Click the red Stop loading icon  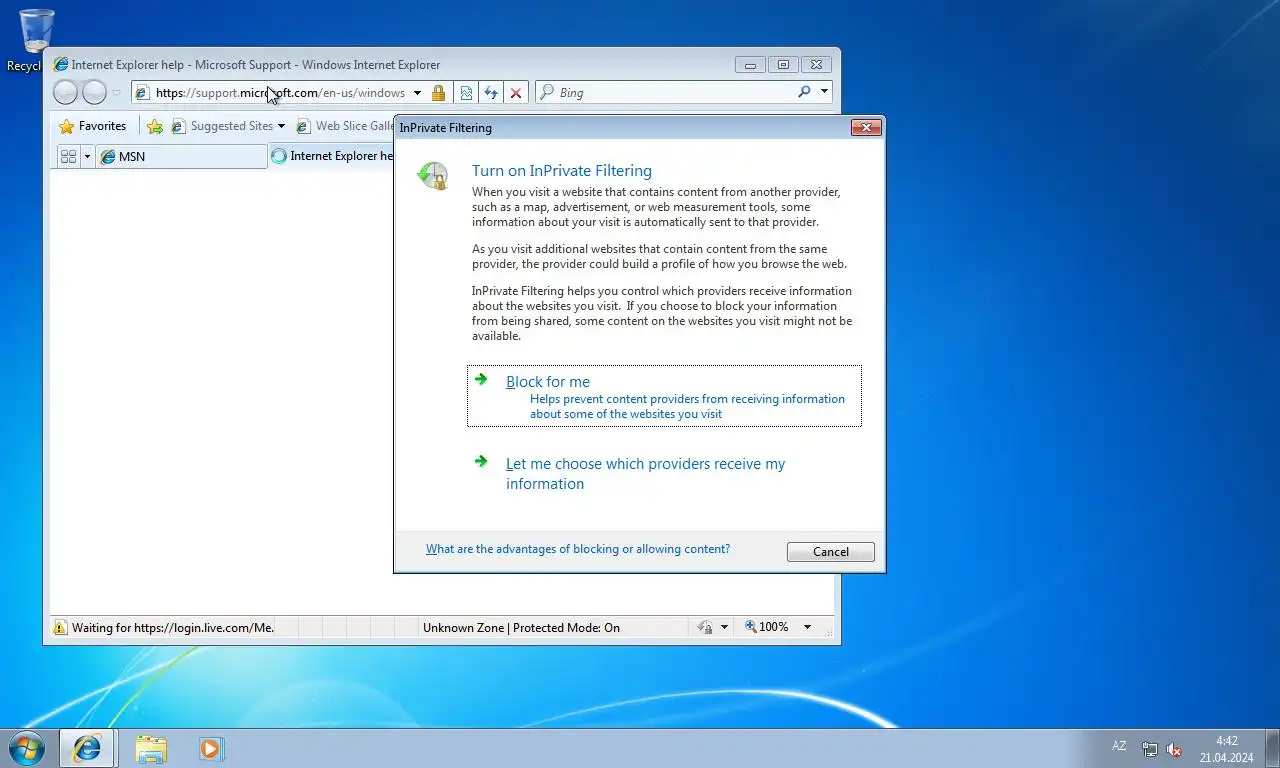coord(516,93)
